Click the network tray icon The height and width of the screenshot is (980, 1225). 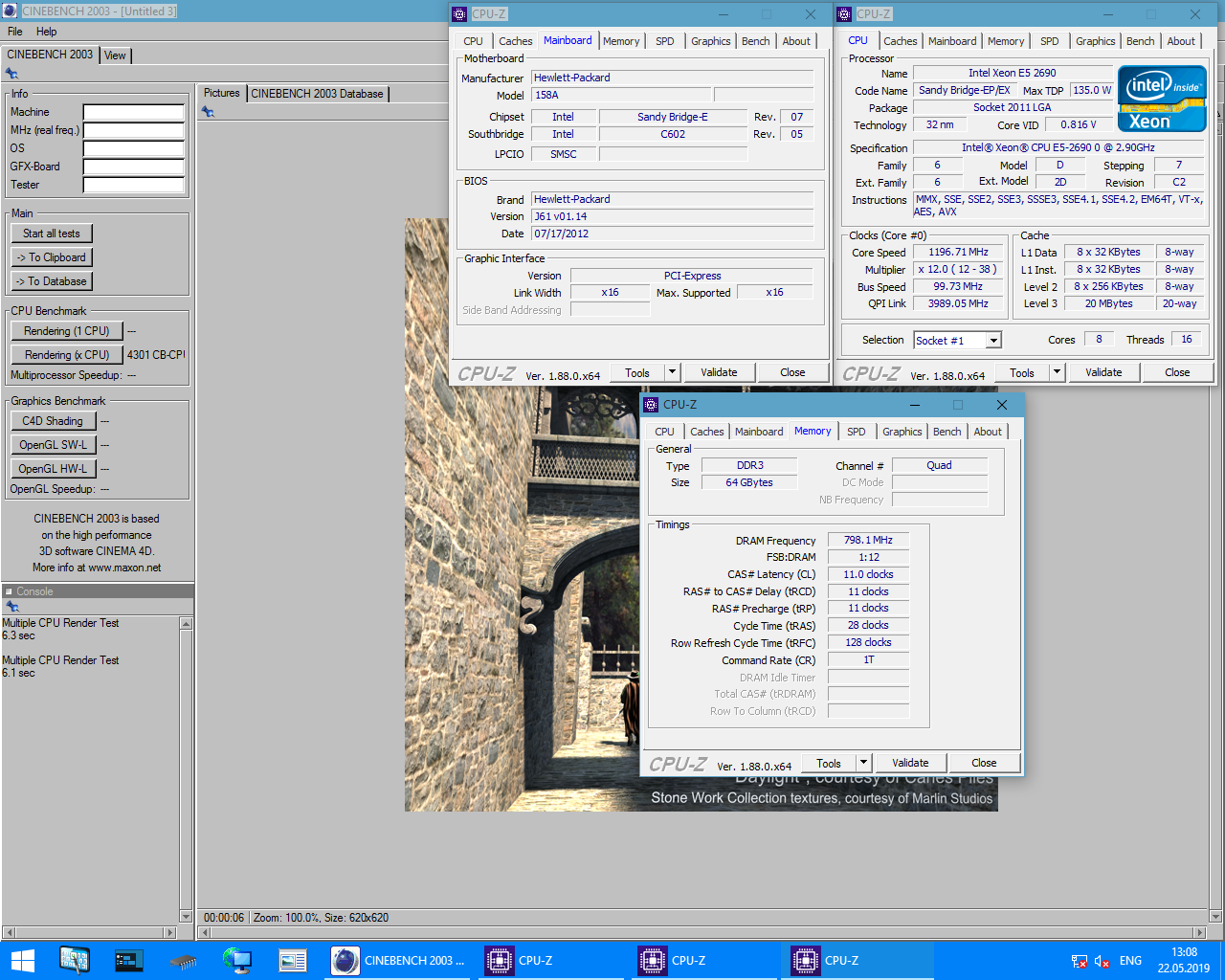point(1080,961)
